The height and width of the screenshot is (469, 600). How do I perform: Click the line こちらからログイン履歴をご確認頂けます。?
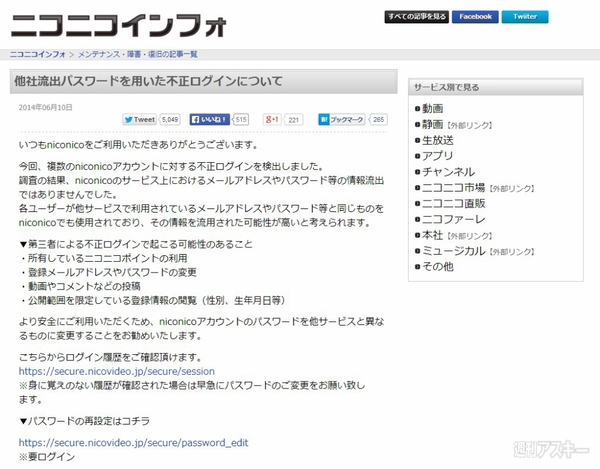click(111, 357)
